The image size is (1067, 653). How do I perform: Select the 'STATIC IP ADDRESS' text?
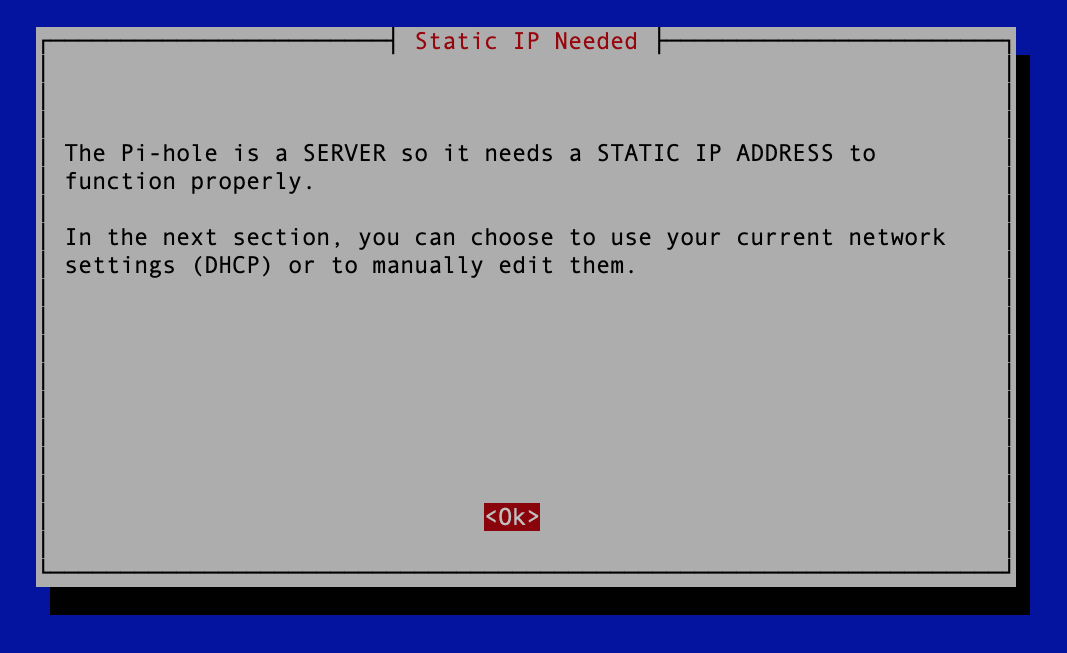tap(715, 153)
